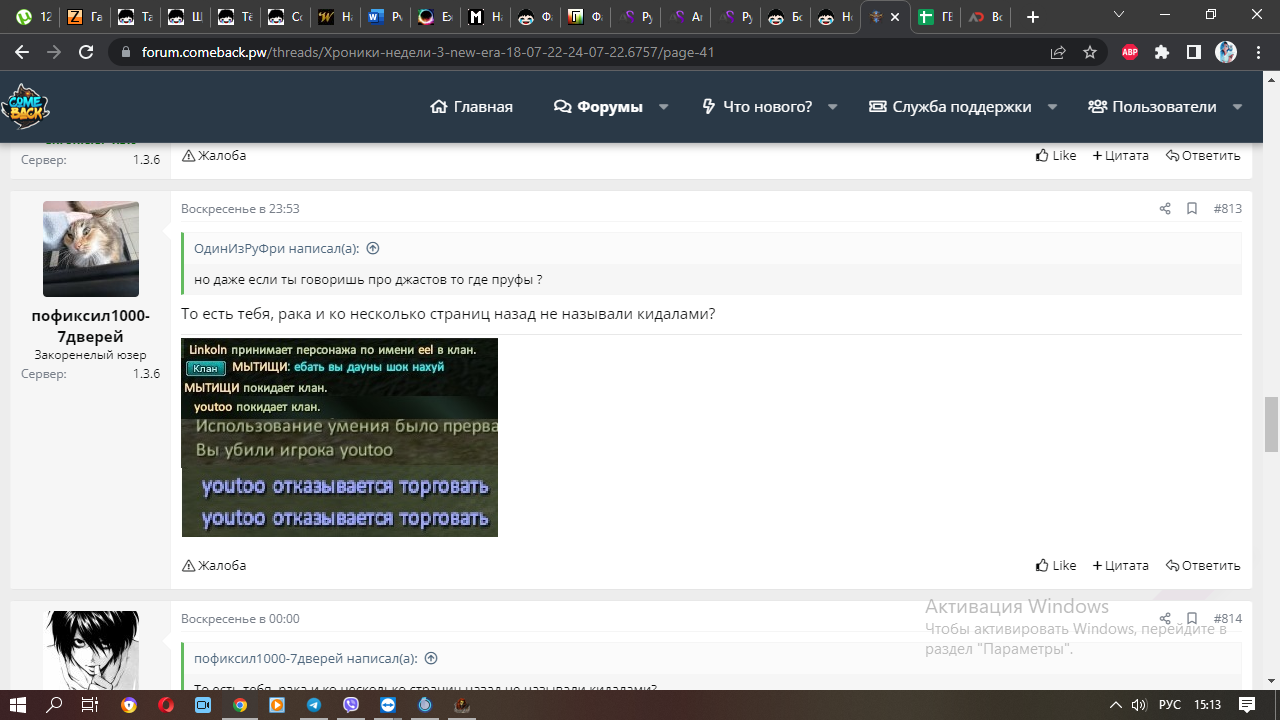The height and width of the screenshot is (720, 1280).
Task: Bookmark this page with the star icon
Action: (x=1090, y=52)
